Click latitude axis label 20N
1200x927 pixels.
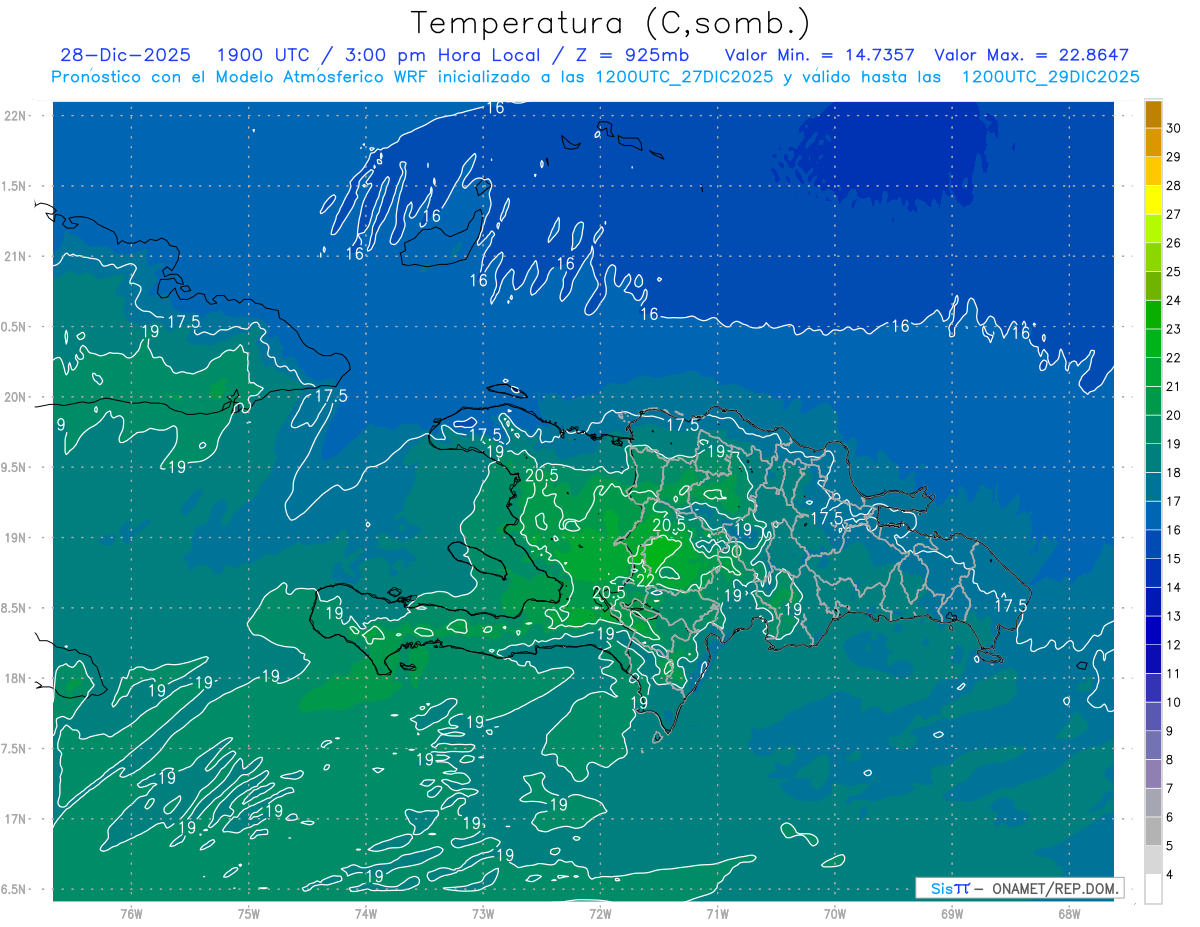pyautogui.click(x=17, y=397)
